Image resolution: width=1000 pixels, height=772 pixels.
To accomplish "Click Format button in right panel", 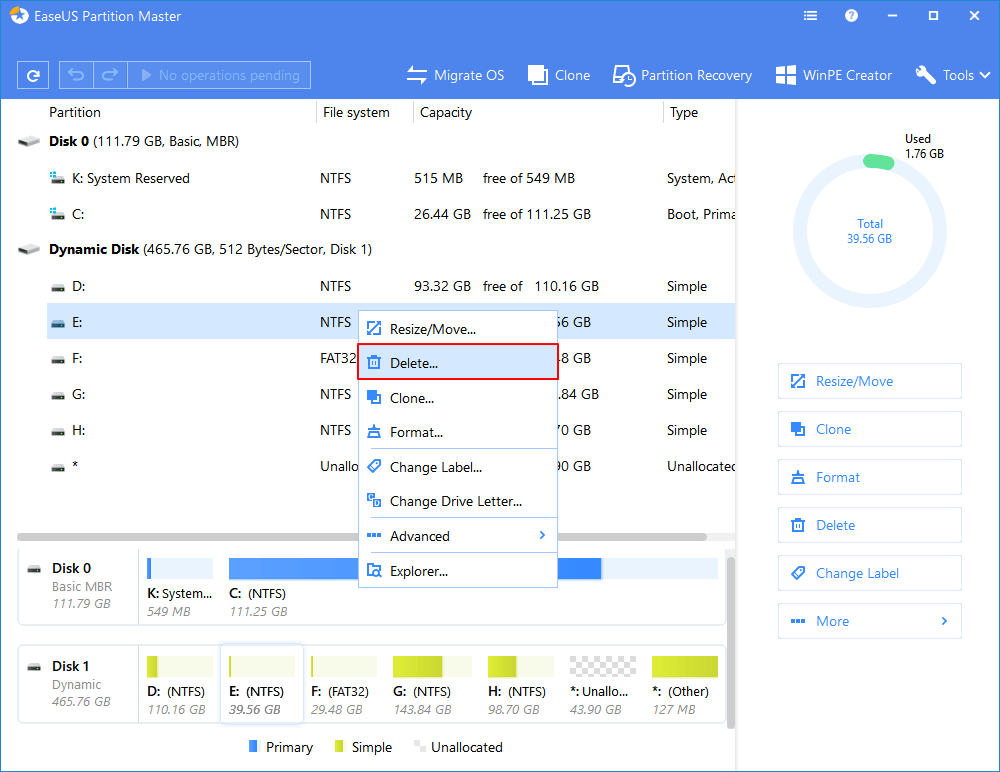I will (869, 477).
